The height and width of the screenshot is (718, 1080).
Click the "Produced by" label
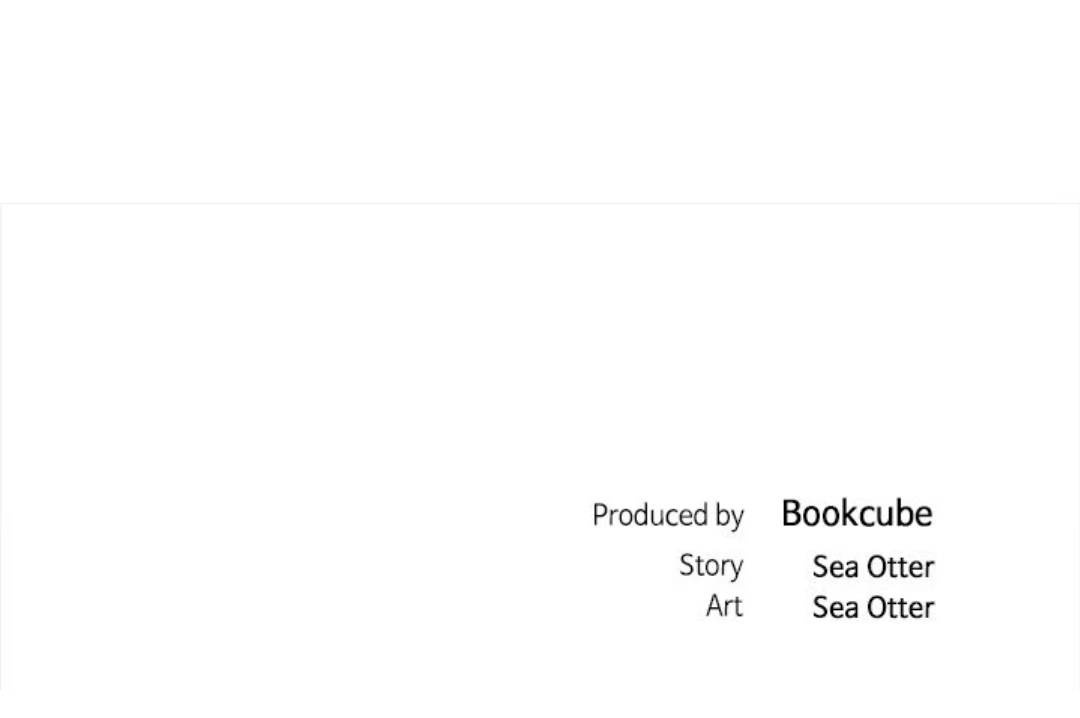point(667,516)
